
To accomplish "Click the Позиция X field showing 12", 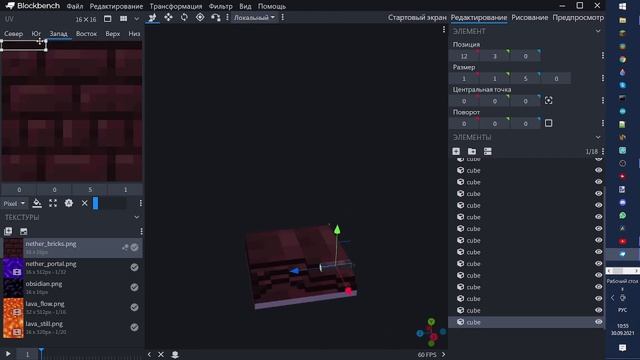I will [x=464, y=56].
